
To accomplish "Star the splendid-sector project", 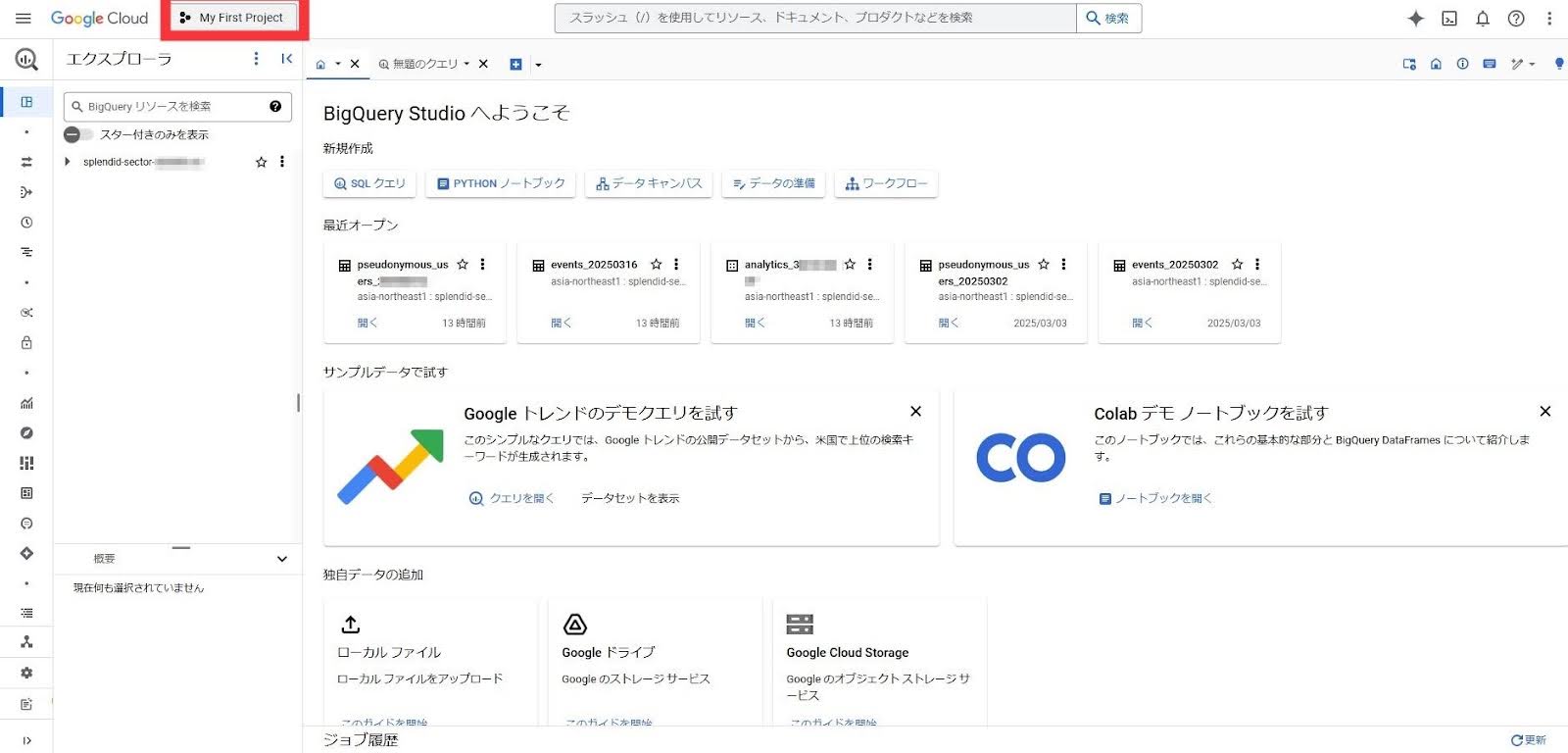I will tap(261, 162).
